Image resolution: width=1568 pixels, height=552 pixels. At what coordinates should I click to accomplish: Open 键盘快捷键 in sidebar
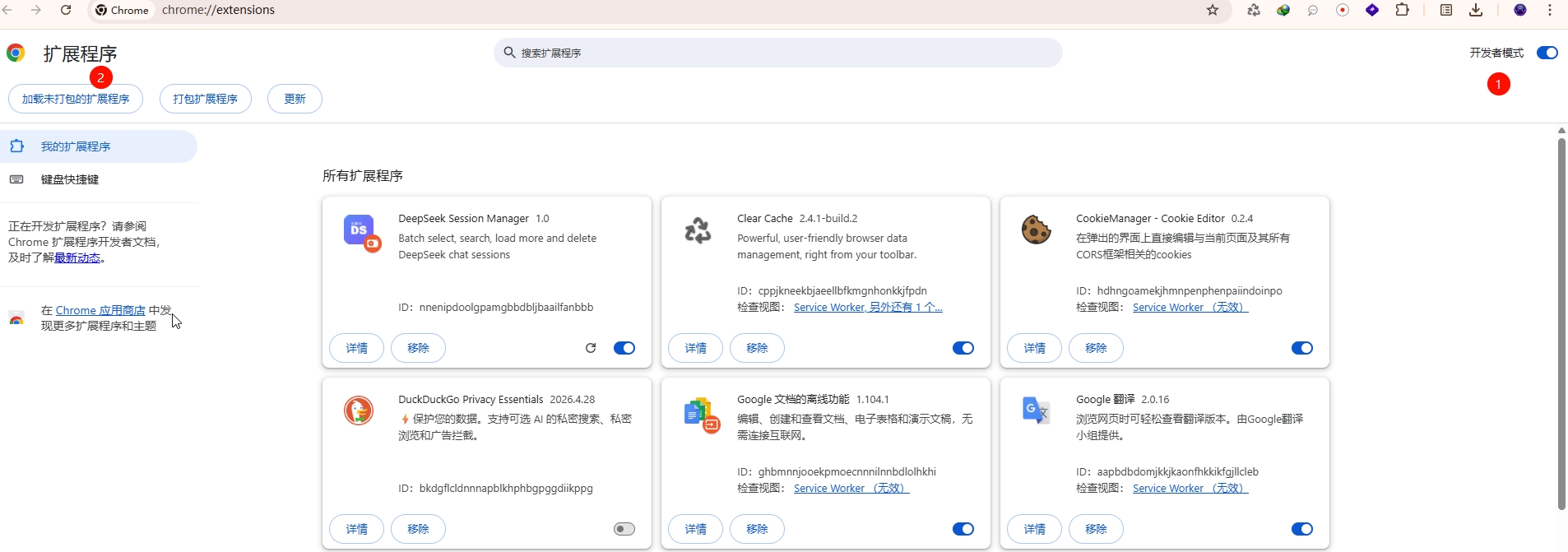tap(99, 179)
